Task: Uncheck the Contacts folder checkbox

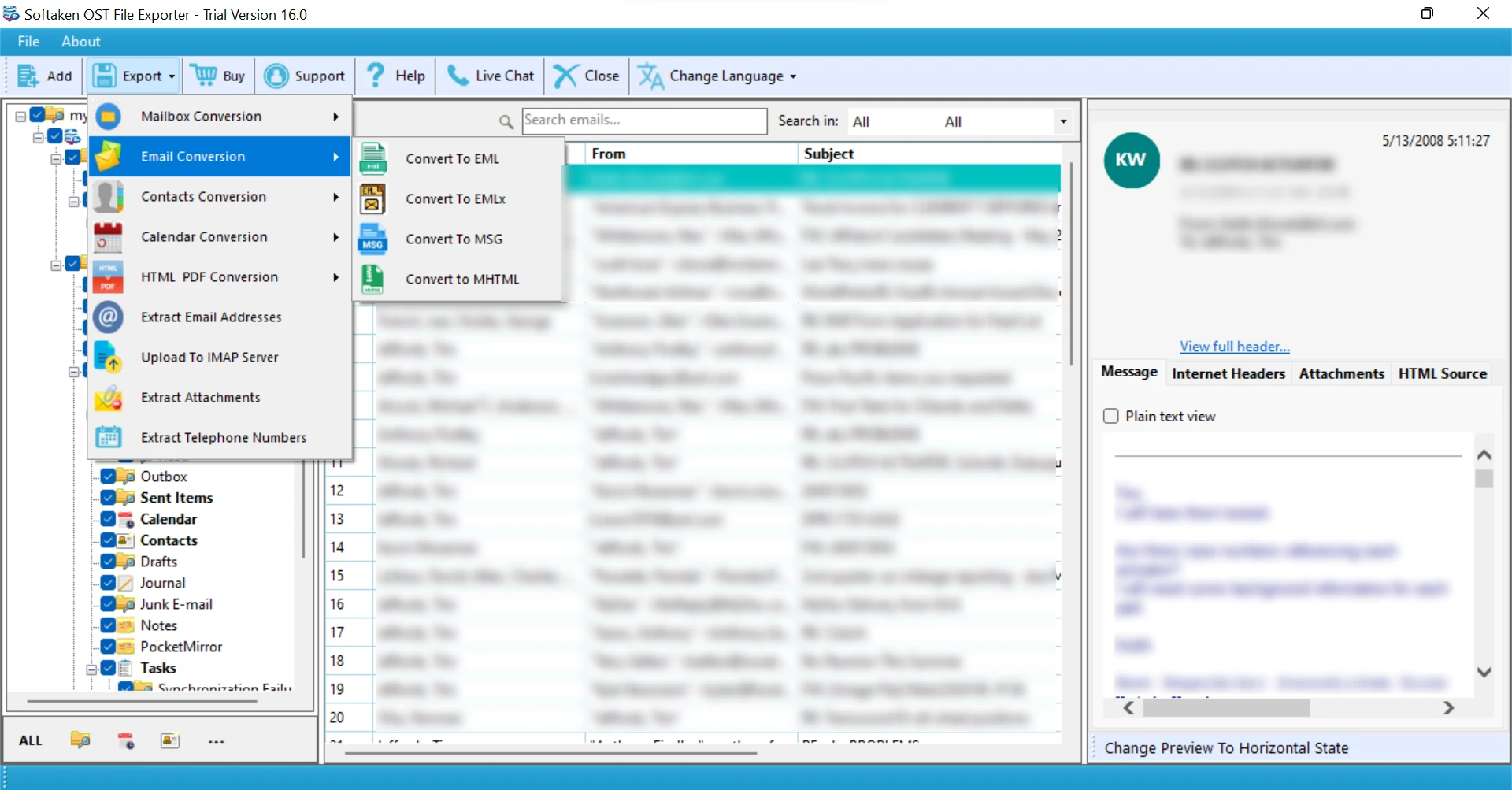Action: (x=109, y=540)
